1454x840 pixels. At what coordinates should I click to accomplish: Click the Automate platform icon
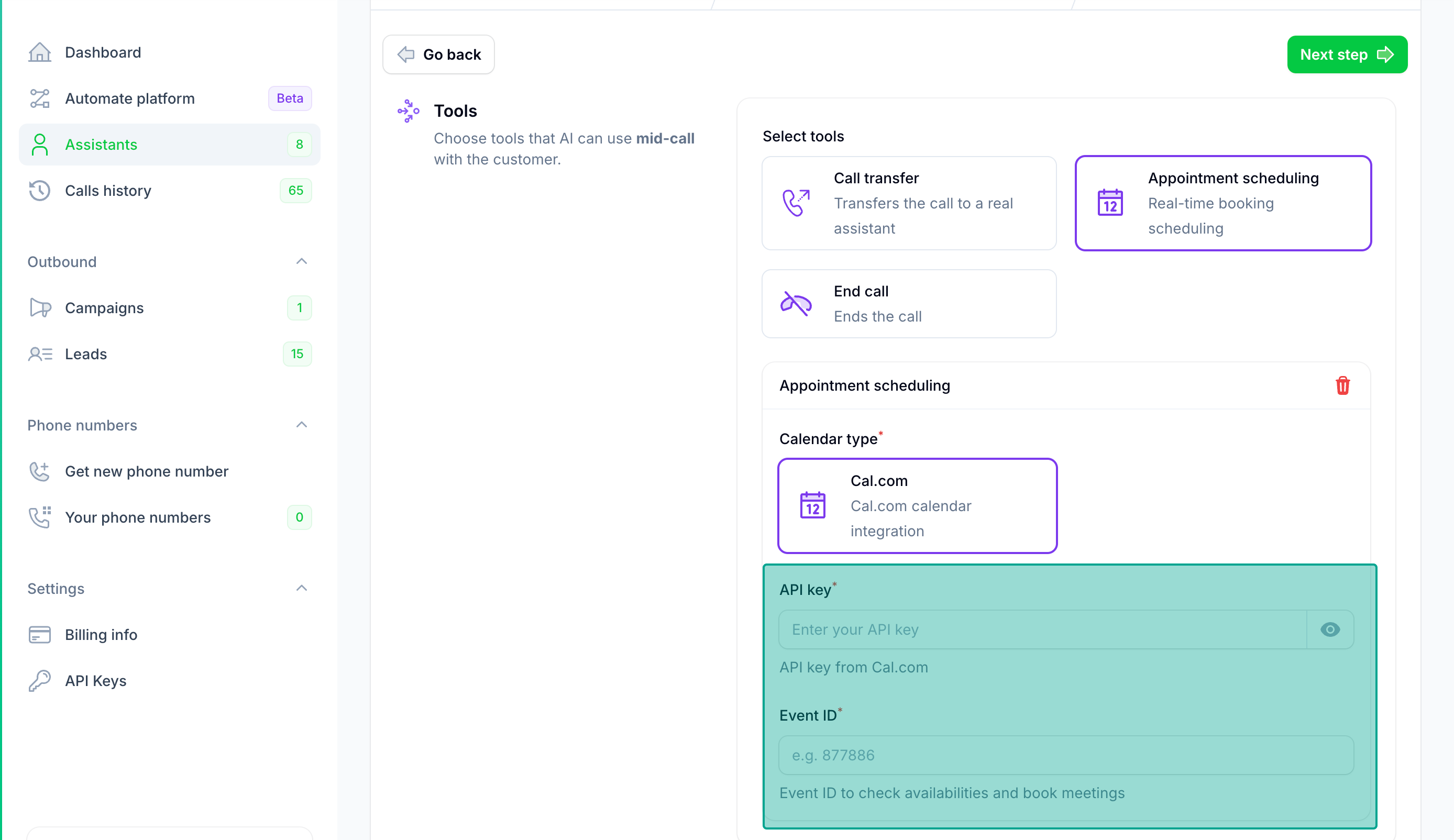coord(40,98)
